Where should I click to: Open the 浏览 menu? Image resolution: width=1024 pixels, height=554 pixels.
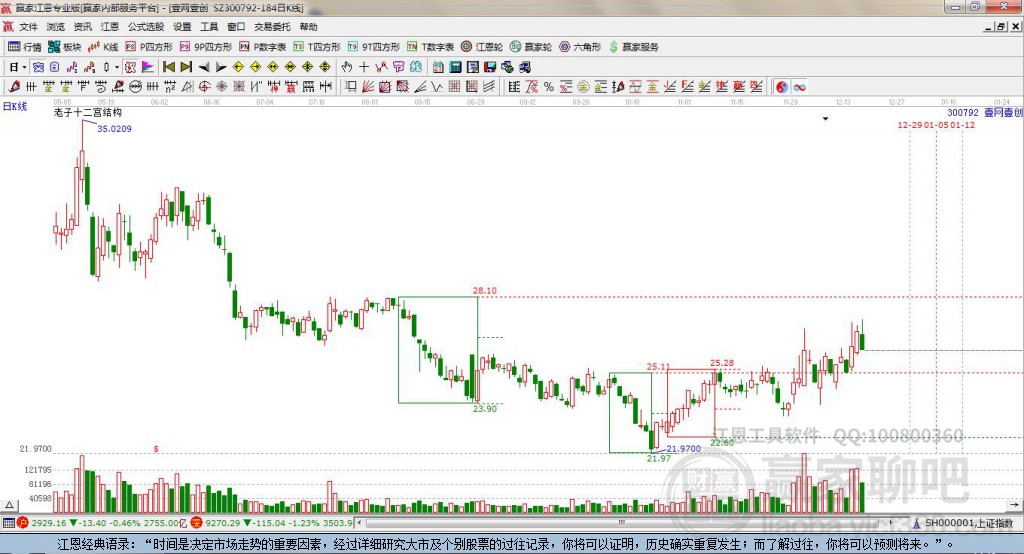click(x=56, y=27)
